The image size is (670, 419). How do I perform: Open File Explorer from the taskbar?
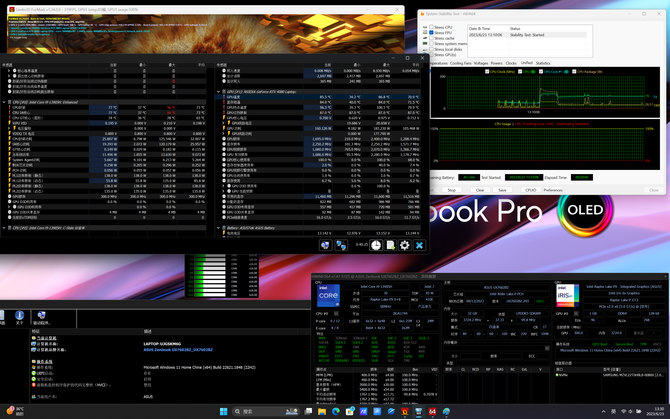[322, 411]
